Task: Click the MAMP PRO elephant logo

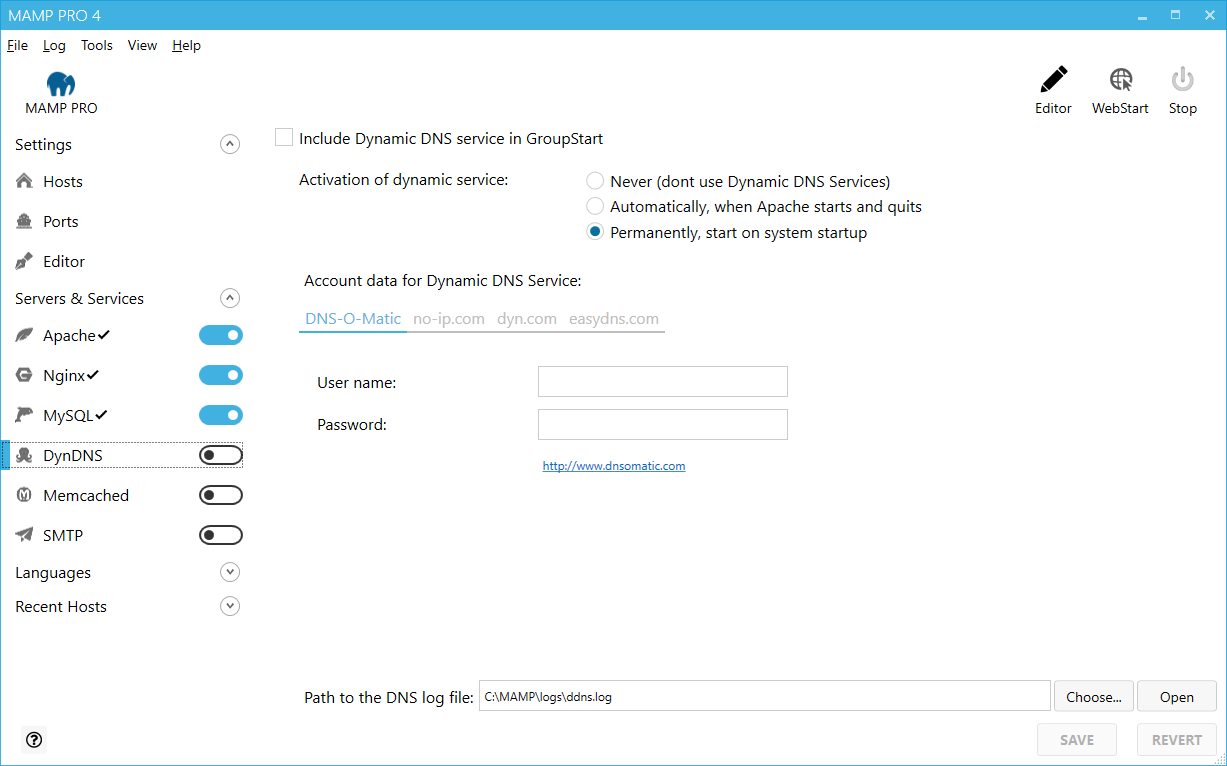Action: pos(61,84)
